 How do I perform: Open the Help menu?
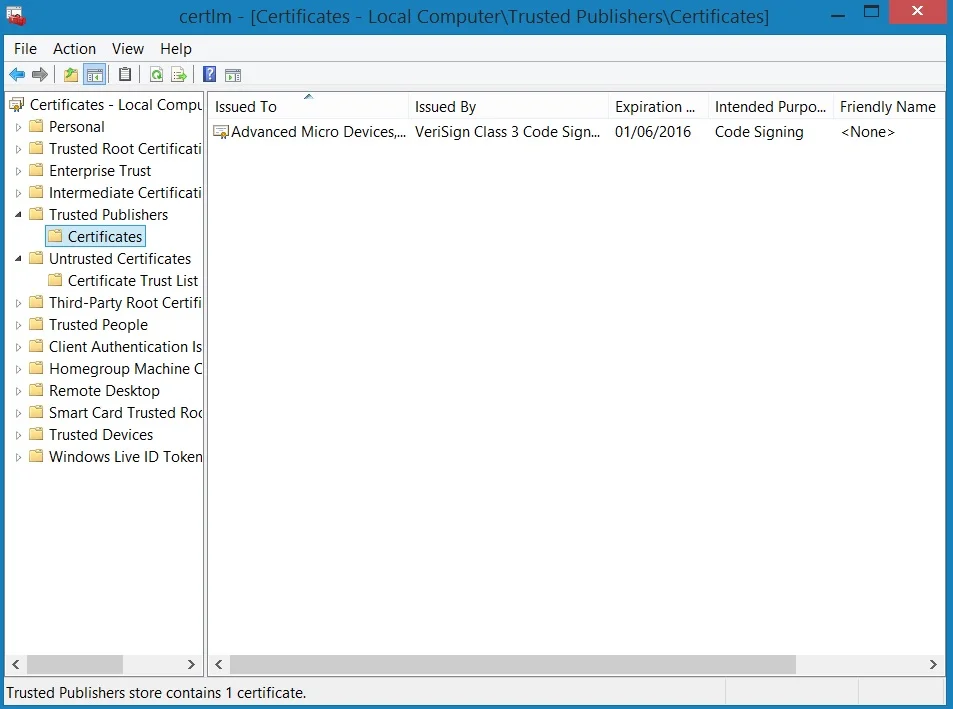tap(176, 49)
